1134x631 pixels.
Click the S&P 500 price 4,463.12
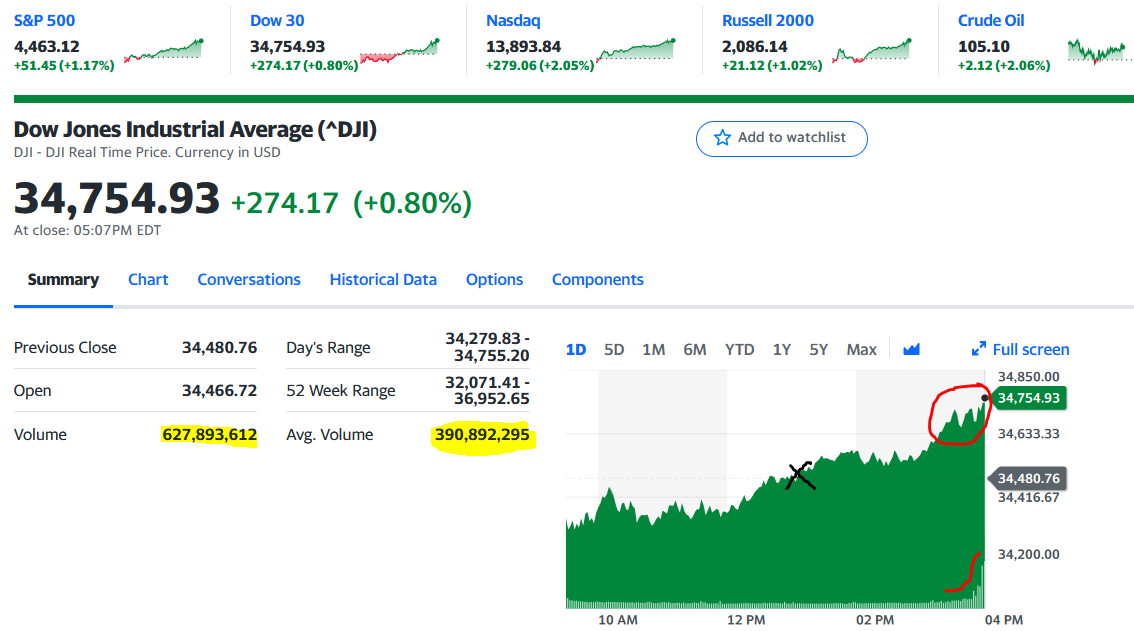coord(46,47)
